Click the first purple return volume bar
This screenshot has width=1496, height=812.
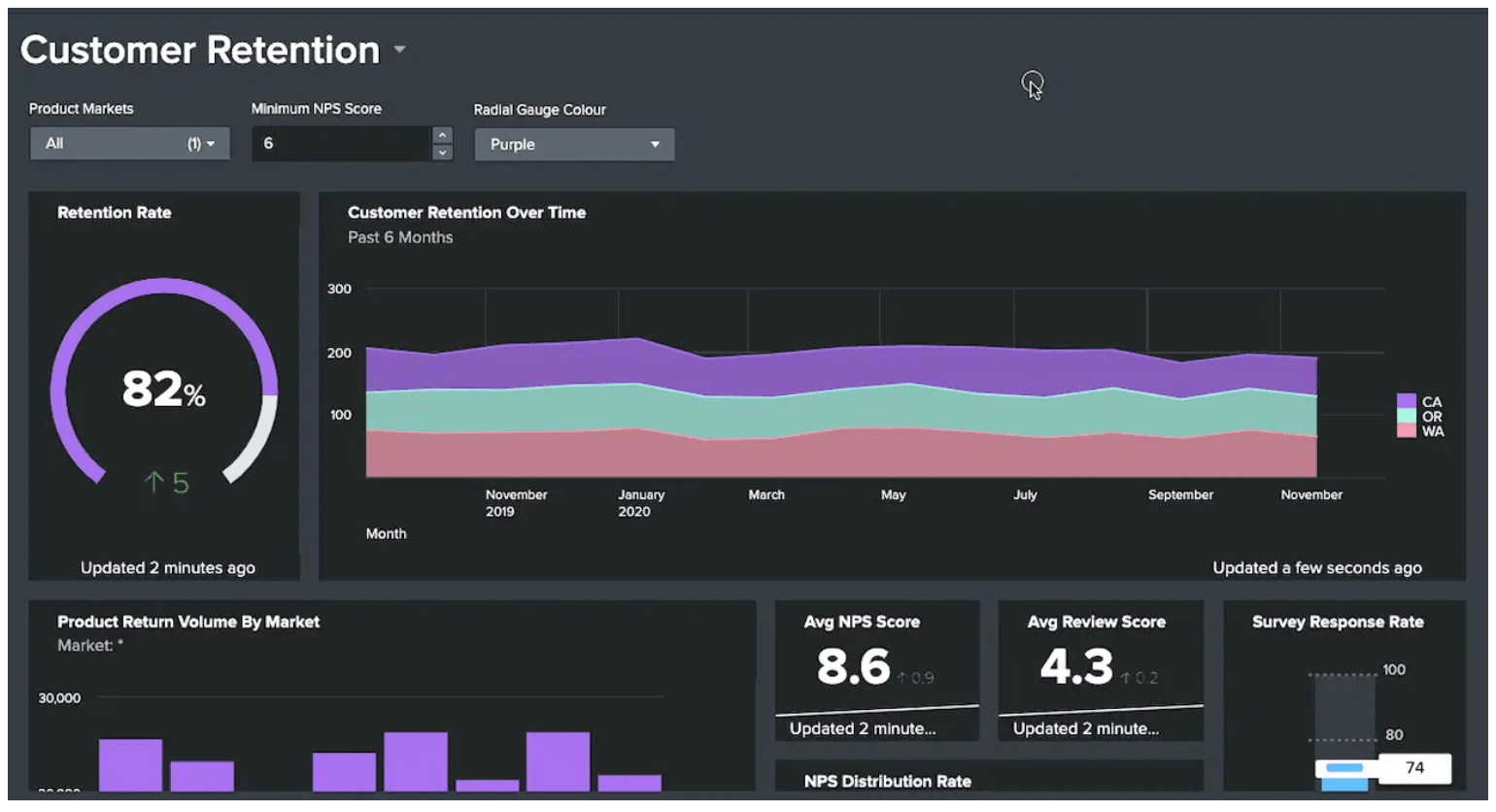click(x=130, y=765)
